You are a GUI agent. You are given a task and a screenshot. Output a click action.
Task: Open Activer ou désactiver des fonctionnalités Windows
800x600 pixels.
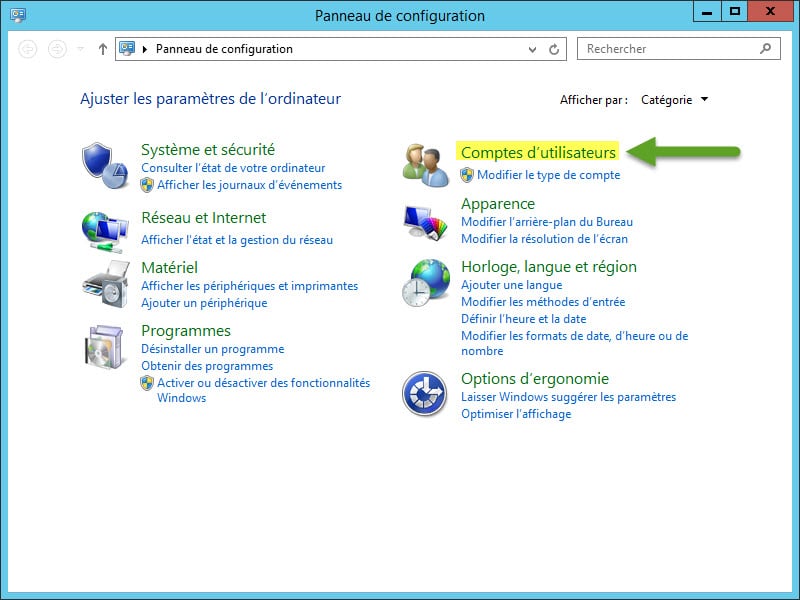click(263, 390)
